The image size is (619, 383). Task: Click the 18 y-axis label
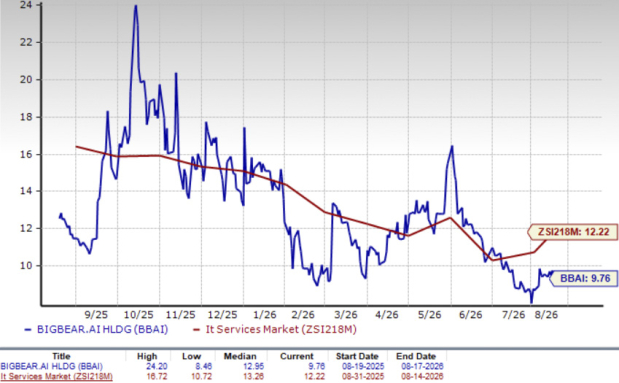pyautogui.click(x=26, y=117)
